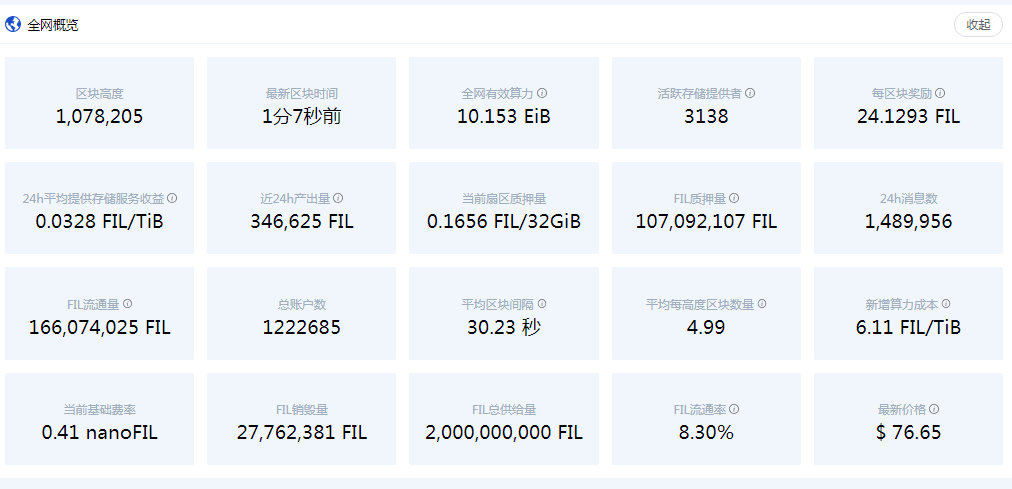
Task: Click info icon next to 平均区块间隔
Action: pyautogui.click(x=542, y=304)
